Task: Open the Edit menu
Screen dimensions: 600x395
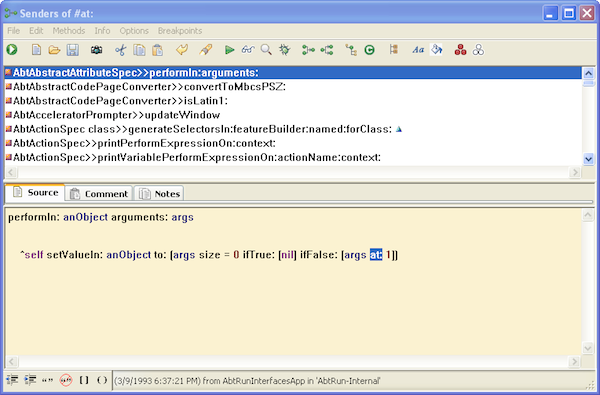Action: pos(36,31)
